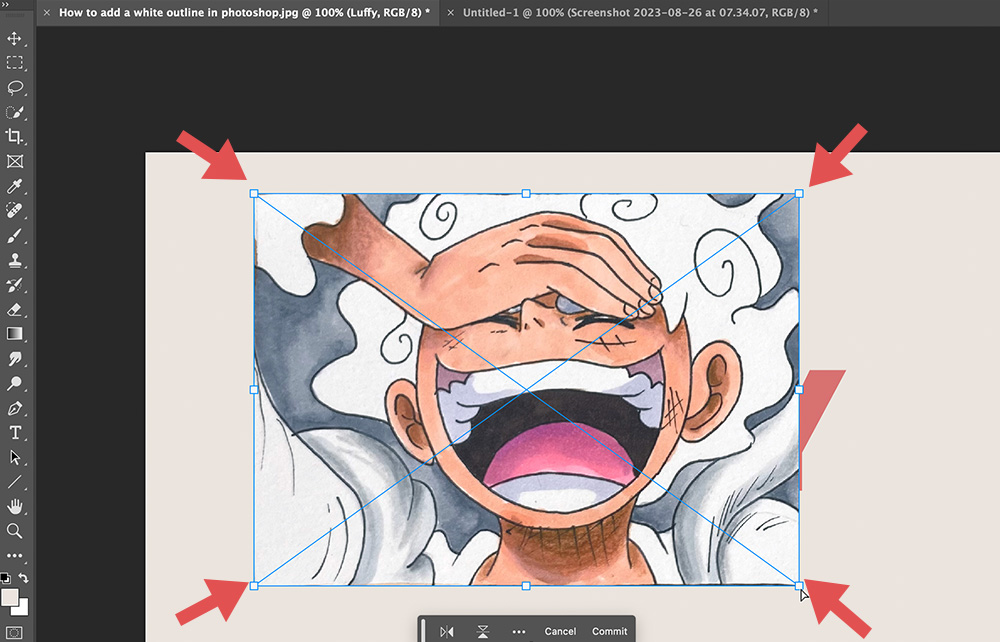Open the Edit Toolbar three-dots menu
The width and height of the screenshot is (1000, 642).
click(14, 555)
